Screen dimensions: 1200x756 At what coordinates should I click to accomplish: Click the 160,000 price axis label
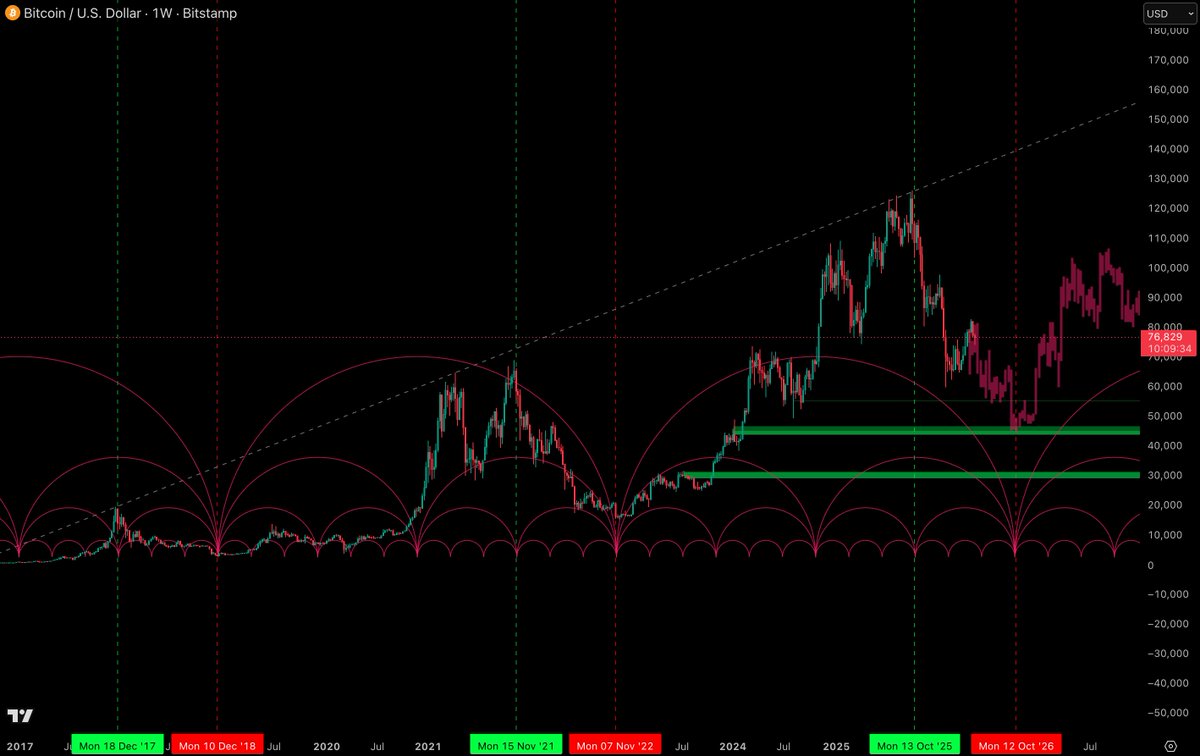click(x=1170, y=89)
